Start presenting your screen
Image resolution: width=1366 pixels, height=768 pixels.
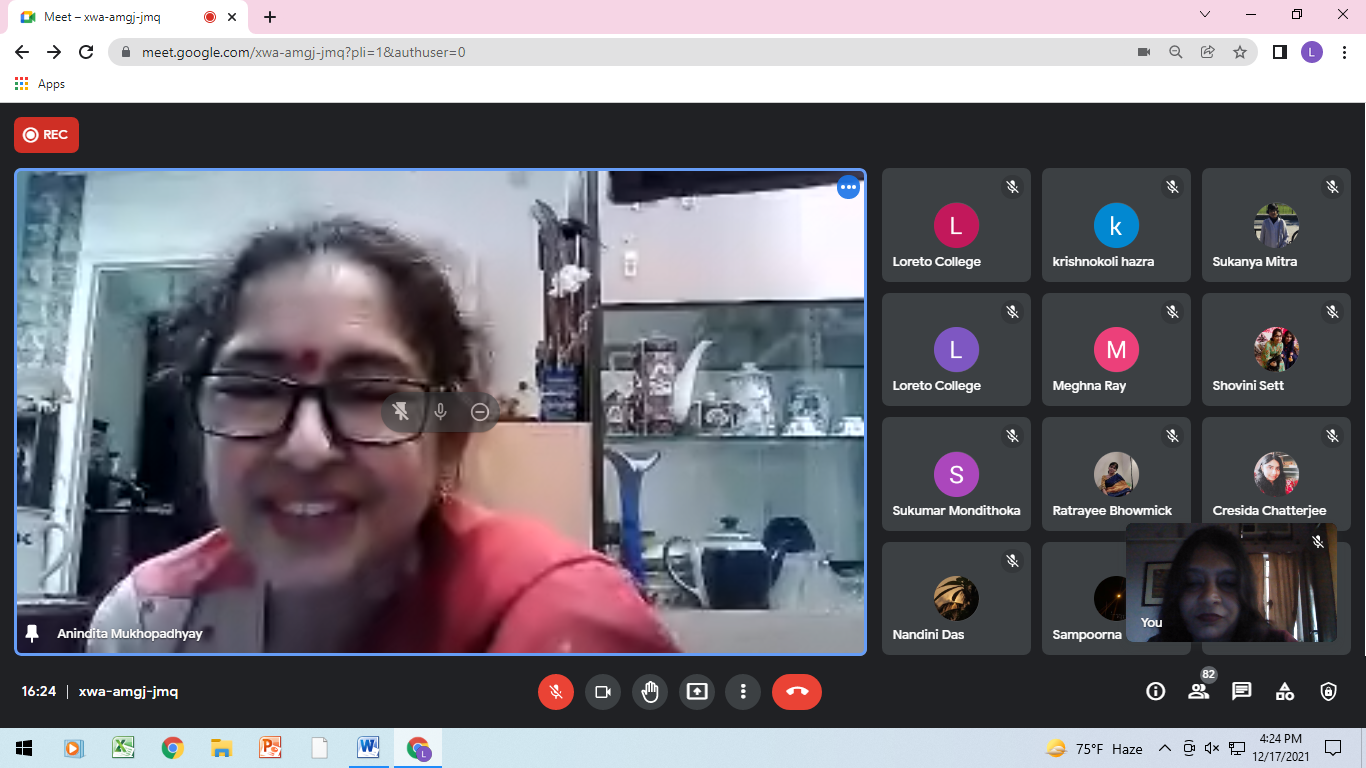pos(697,691)
